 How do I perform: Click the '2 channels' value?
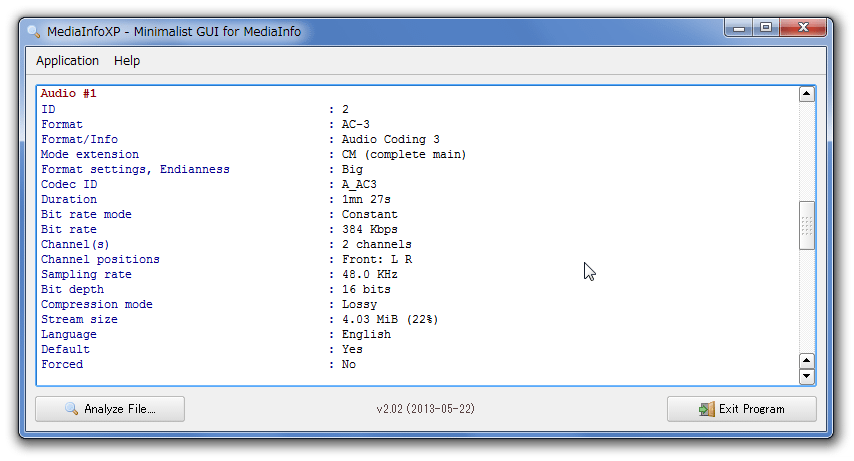point(376,244)
